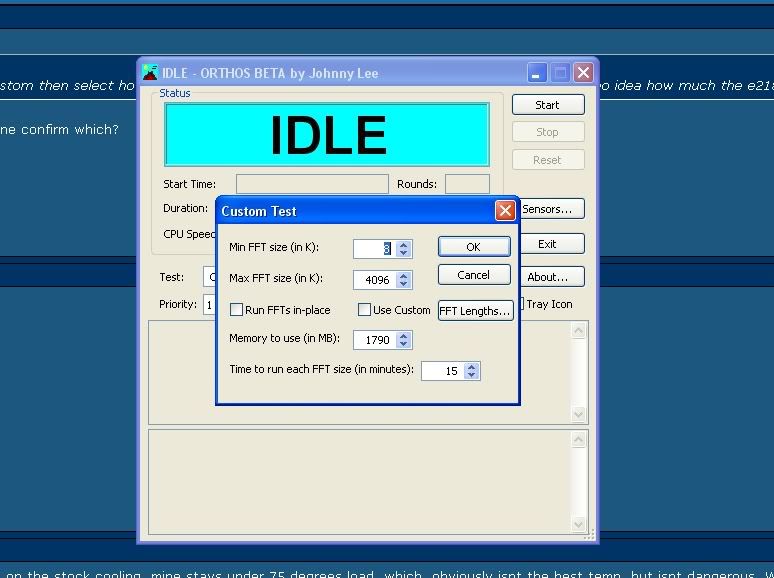Click the Exit button
The image size is (774, 578).
coord(547,244)
